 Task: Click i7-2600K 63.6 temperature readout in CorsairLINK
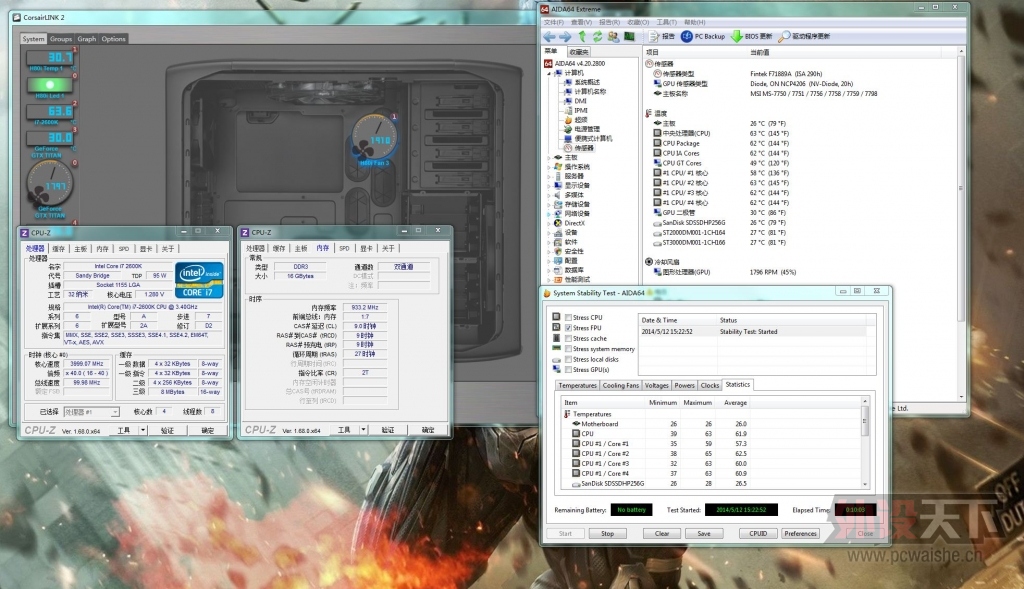pyautogui.click(x=50, y=112)
